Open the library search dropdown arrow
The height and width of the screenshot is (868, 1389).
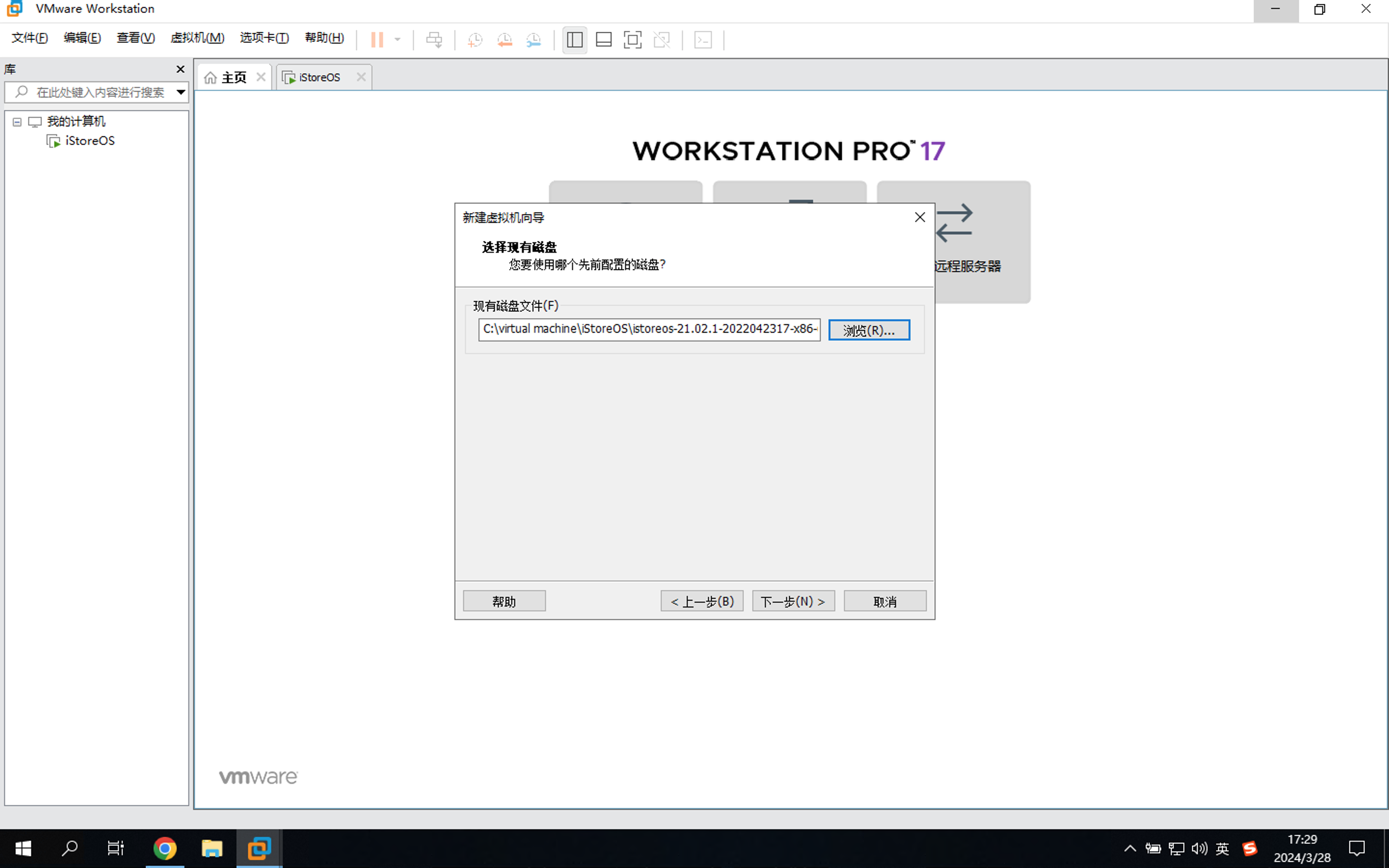pyautogui.click(x=181, y=92)
